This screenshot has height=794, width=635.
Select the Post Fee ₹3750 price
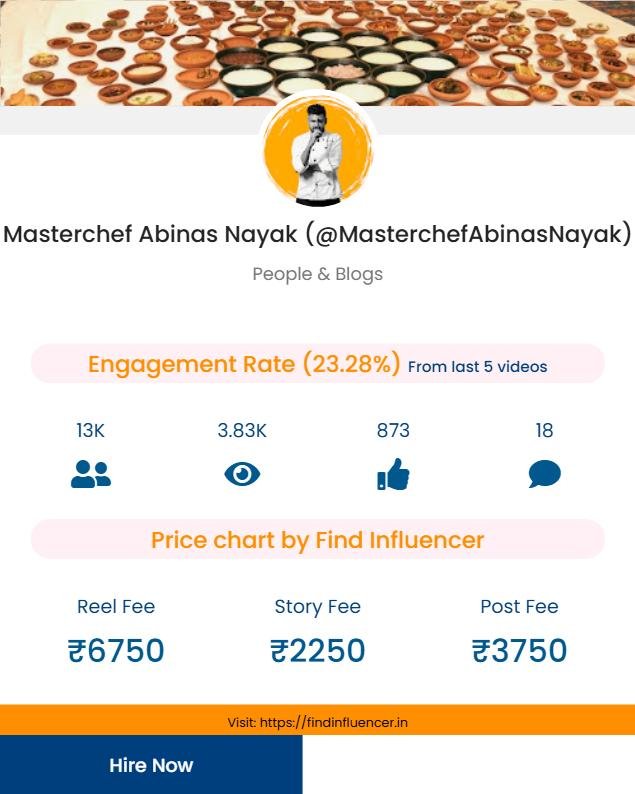519,650
